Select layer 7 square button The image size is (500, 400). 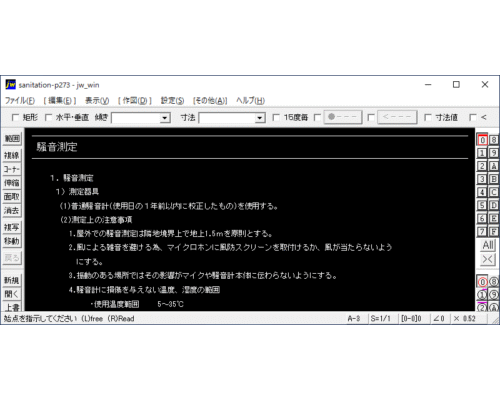tap(482, 231)
